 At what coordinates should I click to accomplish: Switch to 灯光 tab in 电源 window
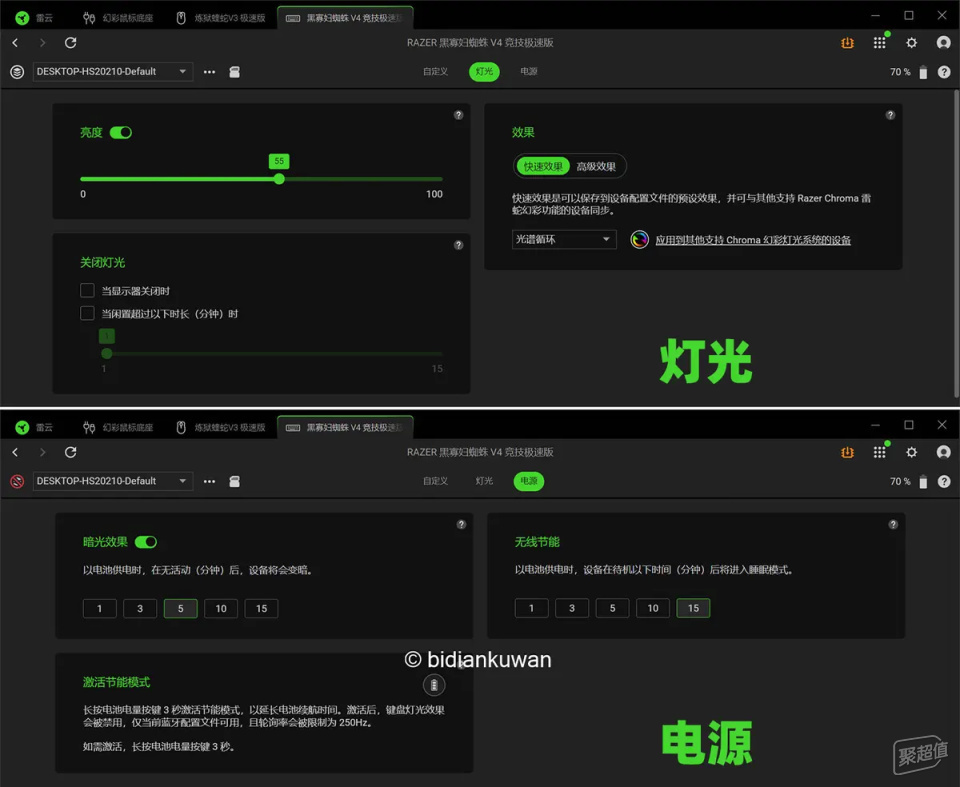(484, 481)
